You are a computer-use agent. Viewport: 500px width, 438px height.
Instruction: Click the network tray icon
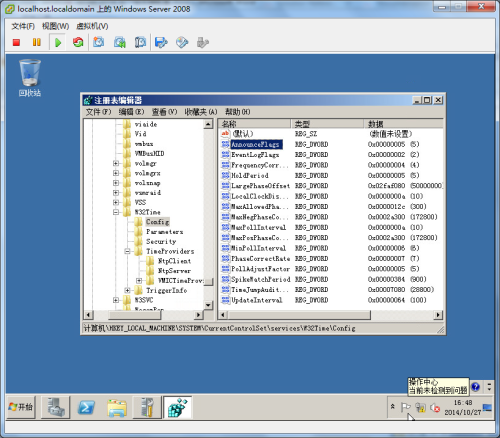point(421,407)
